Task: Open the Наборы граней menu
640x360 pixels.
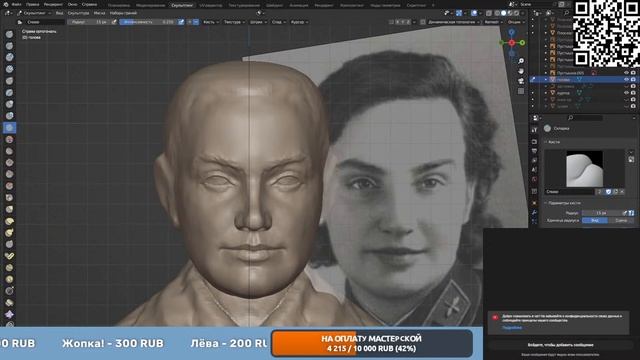Action: pyautogui.click(x=123, y=13)
